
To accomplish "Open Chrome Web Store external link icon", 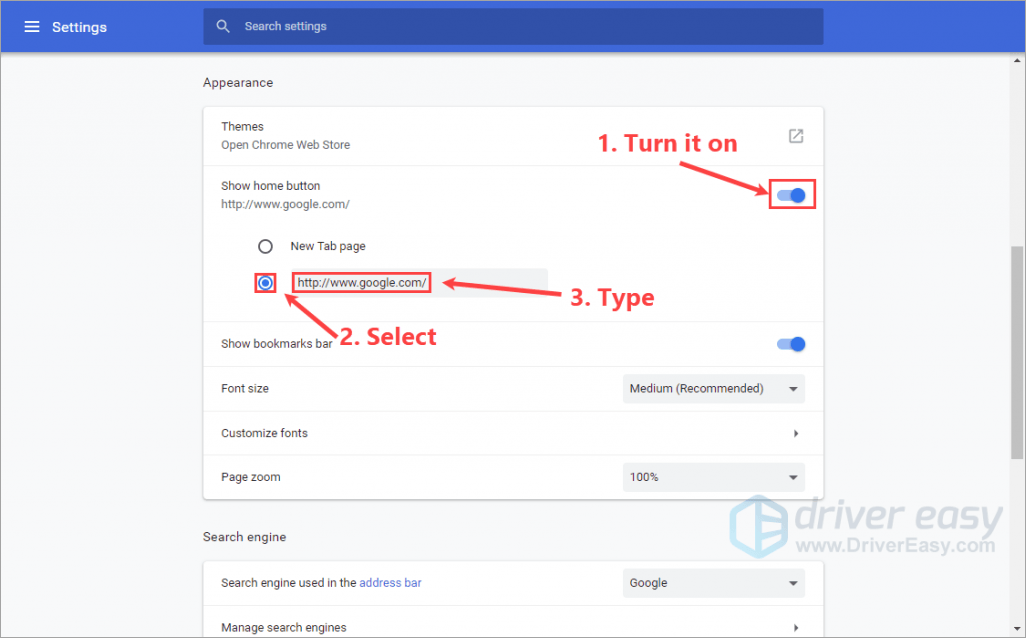I will pyautogui.click(x=795, y=136).
